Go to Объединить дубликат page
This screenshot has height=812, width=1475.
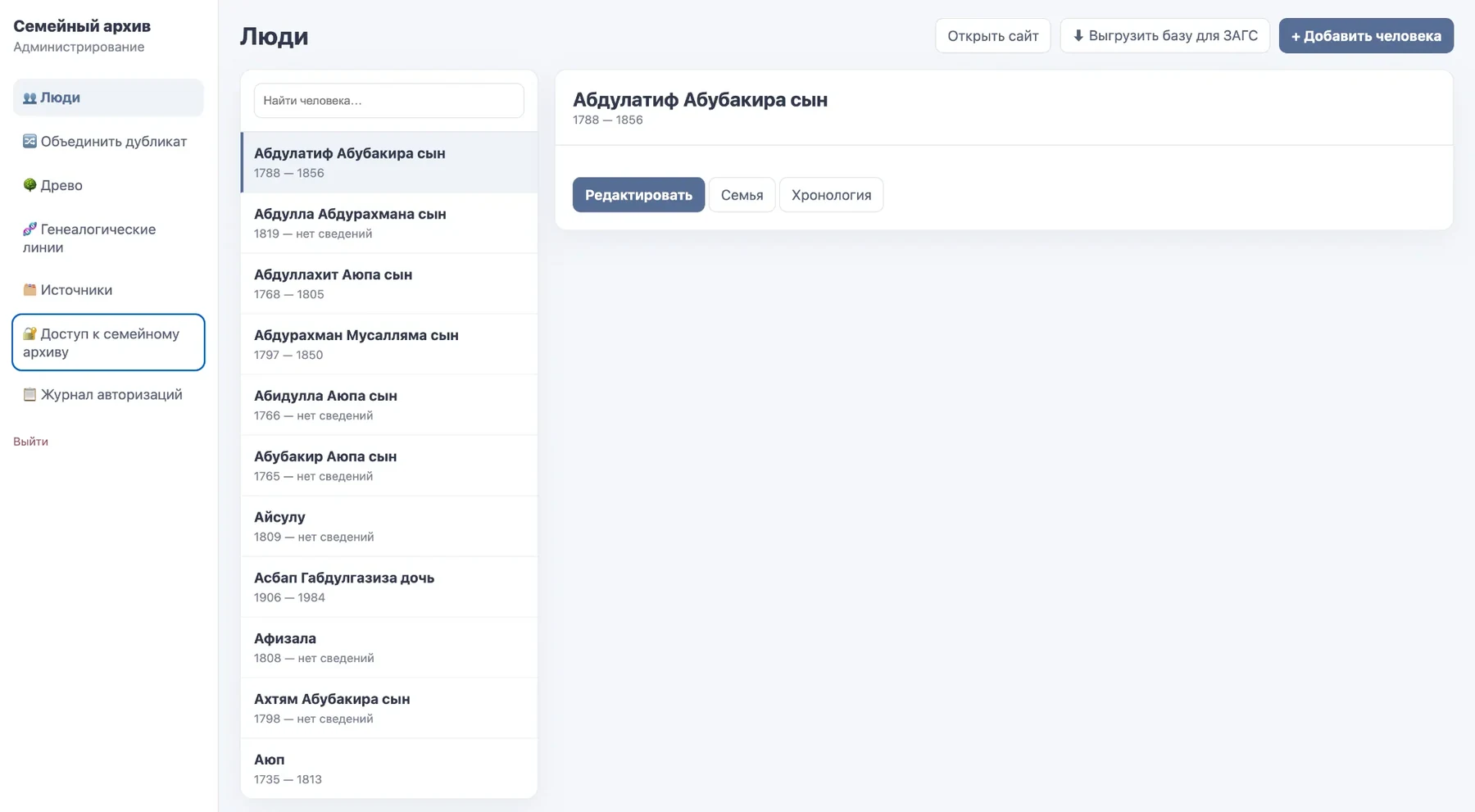[108, 142]
